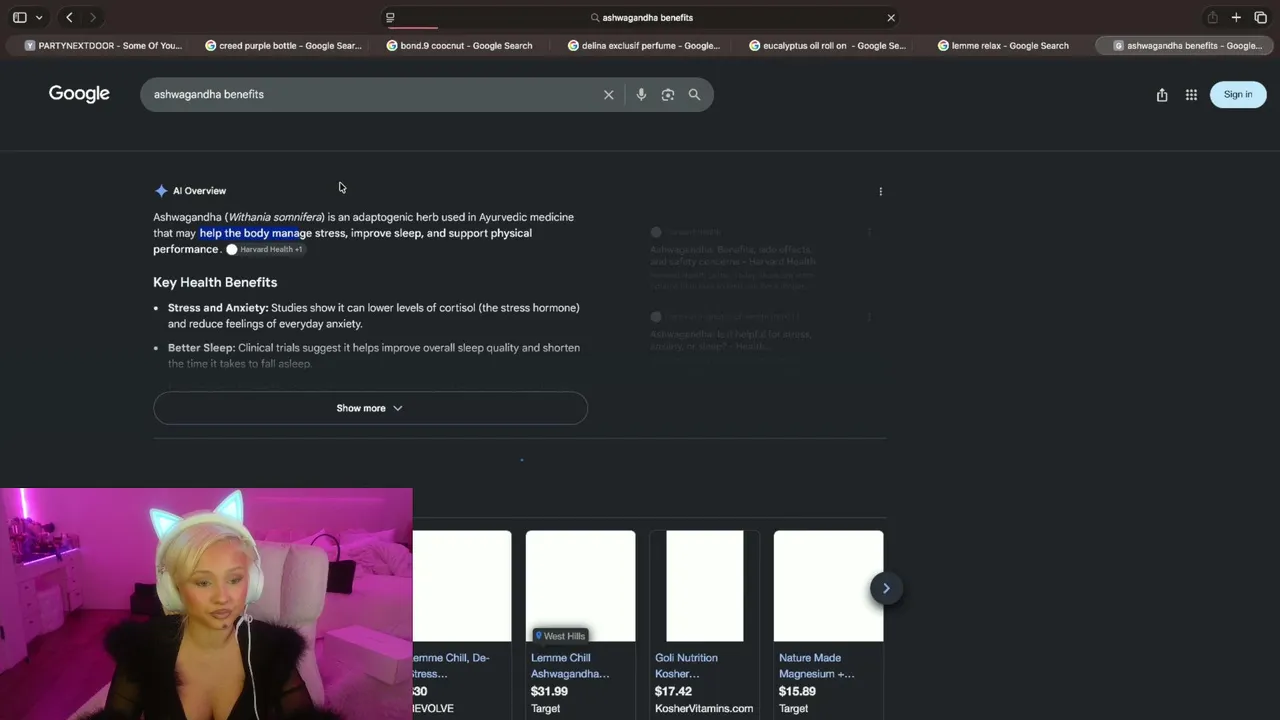Open a new tab with the plus icon
The height and width of the screenshot is (720, 1280).
pos(1236,17)
